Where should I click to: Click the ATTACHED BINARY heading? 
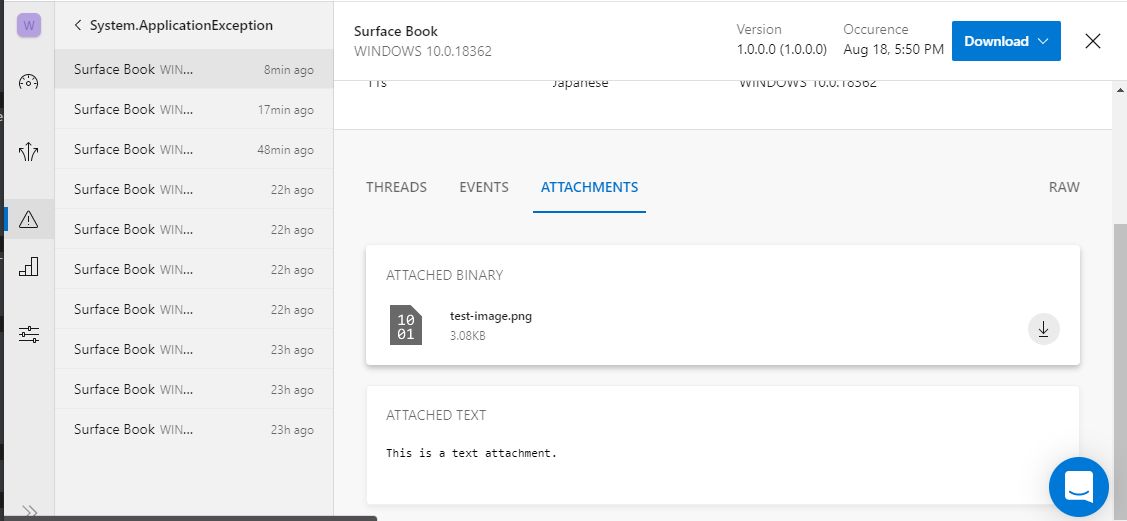click(444, 275)
